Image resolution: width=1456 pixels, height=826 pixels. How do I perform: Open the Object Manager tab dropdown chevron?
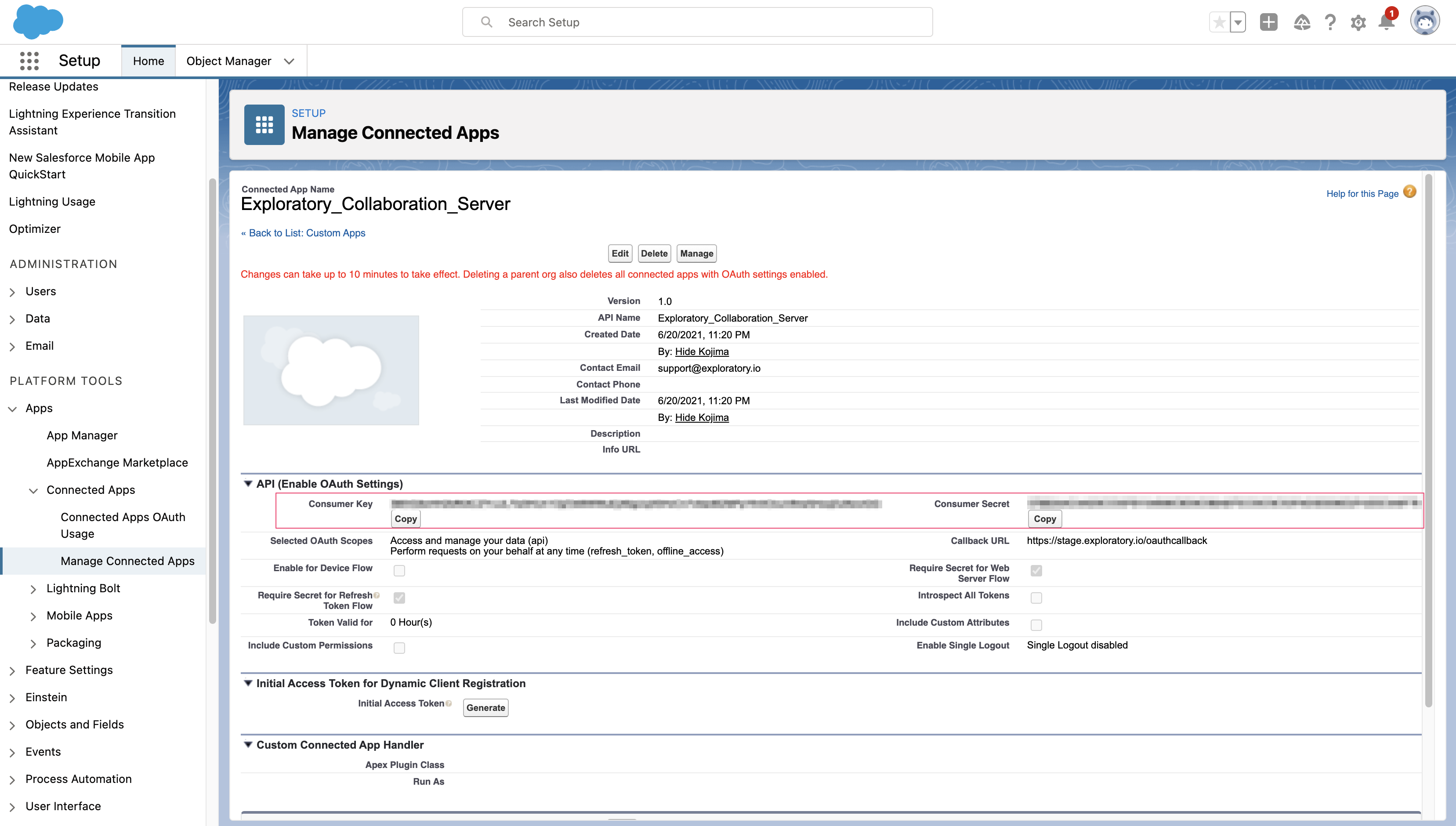coord(289,61)
